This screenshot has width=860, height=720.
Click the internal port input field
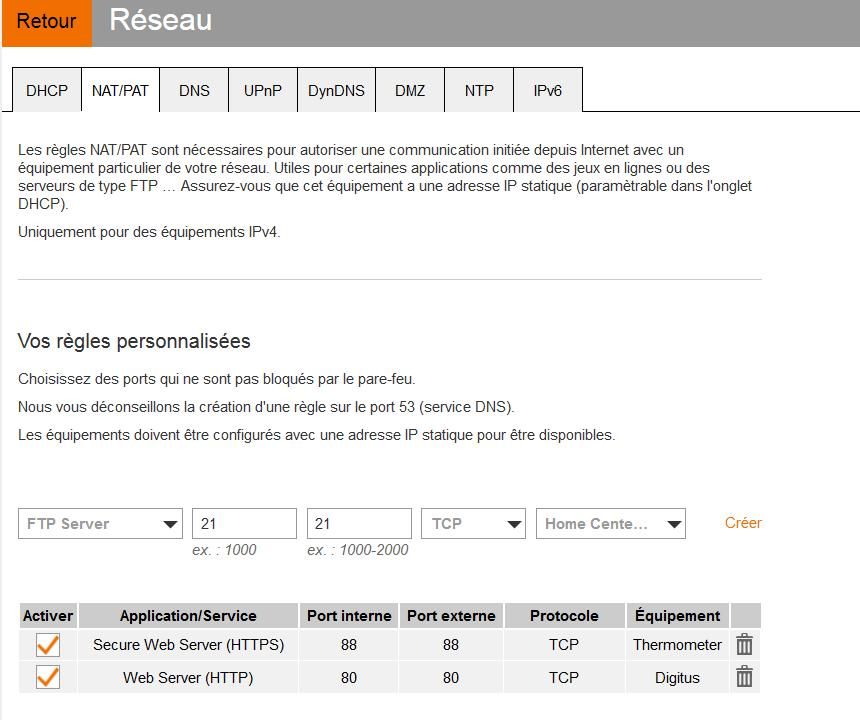(x=244, y=524)
